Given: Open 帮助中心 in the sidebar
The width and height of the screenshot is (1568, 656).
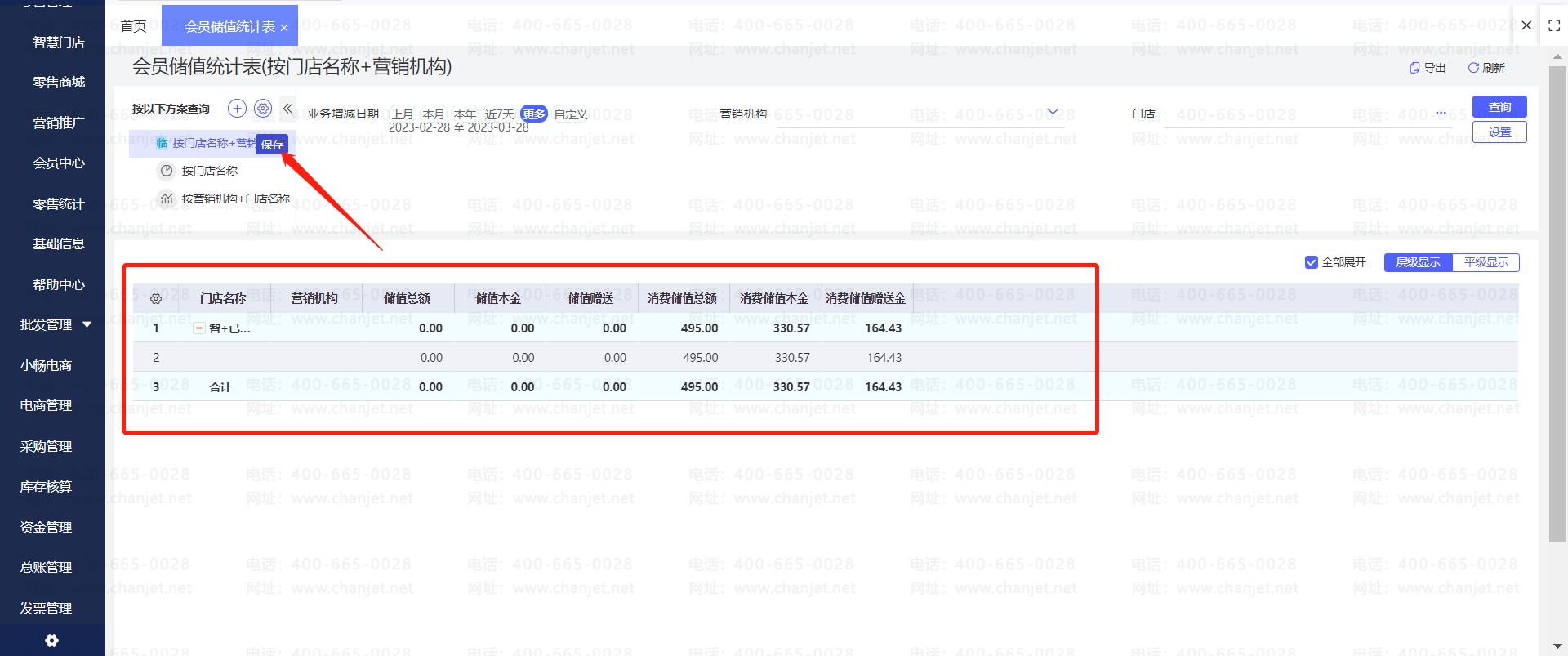Looking at the screenshot, I should click(59, 285).
